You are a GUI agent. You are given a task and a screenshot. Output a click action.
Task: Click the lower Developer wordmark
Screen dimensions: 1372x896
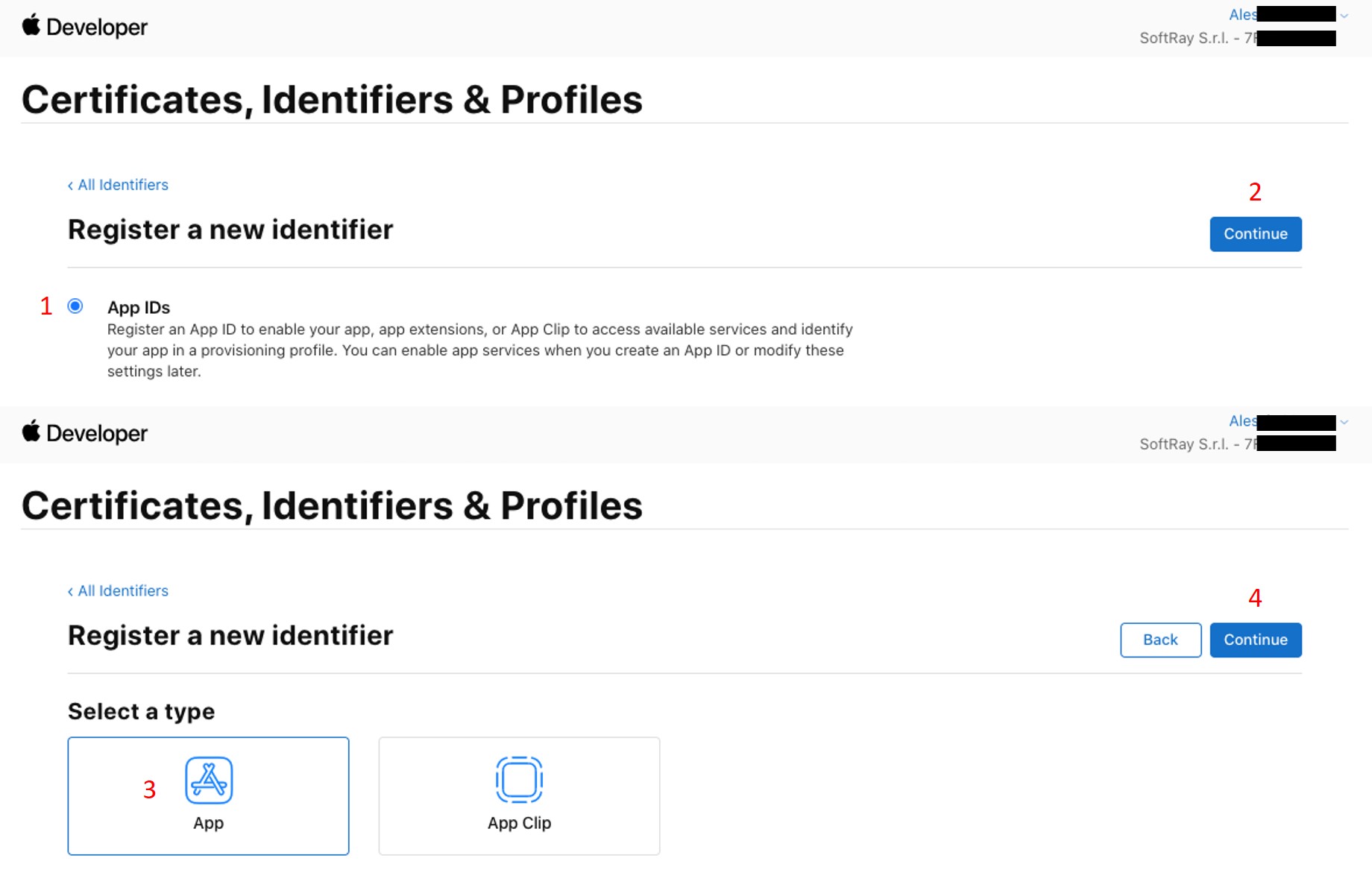[97, 434]
